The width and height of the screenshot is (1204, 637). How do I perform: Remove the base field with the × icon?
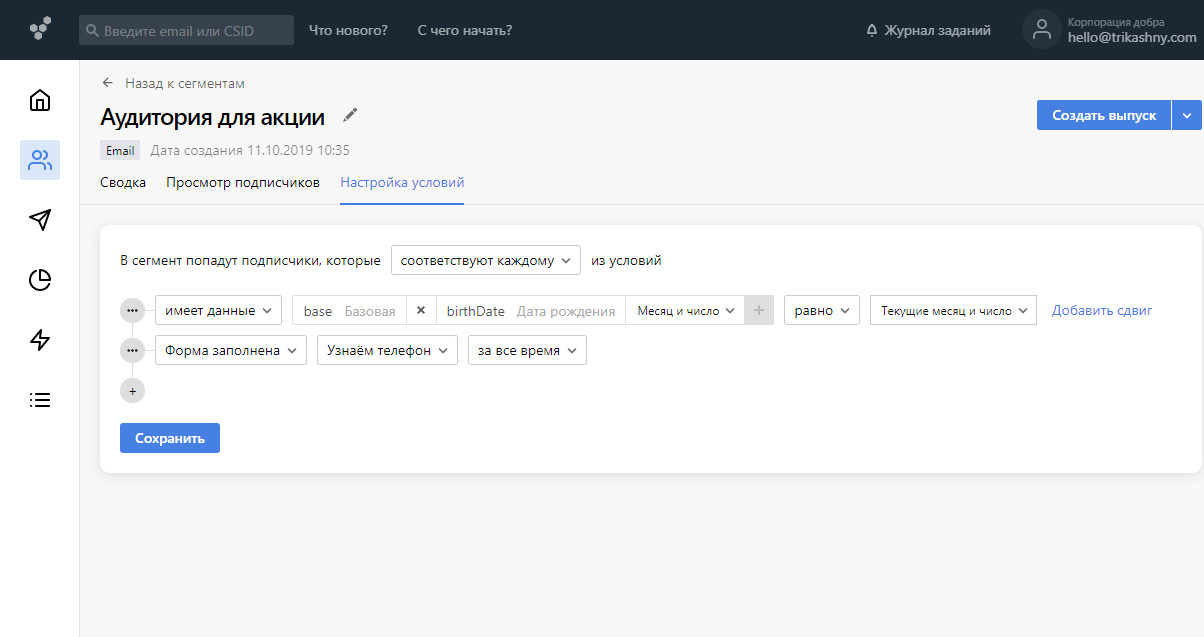point(421,309)
